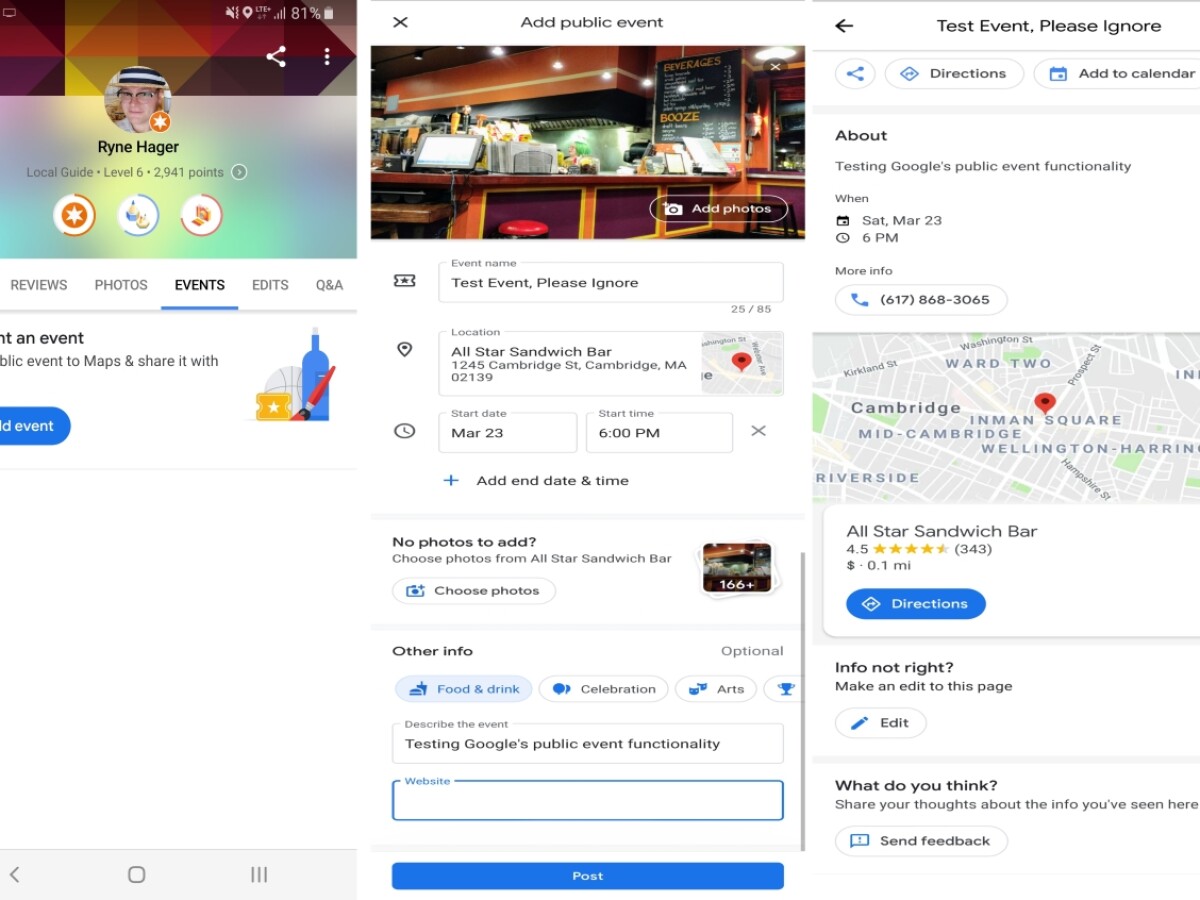The height and width of the screenshot is (900, 1200).
Task: Tap the location pin icon beside Location
Action: 404,350
